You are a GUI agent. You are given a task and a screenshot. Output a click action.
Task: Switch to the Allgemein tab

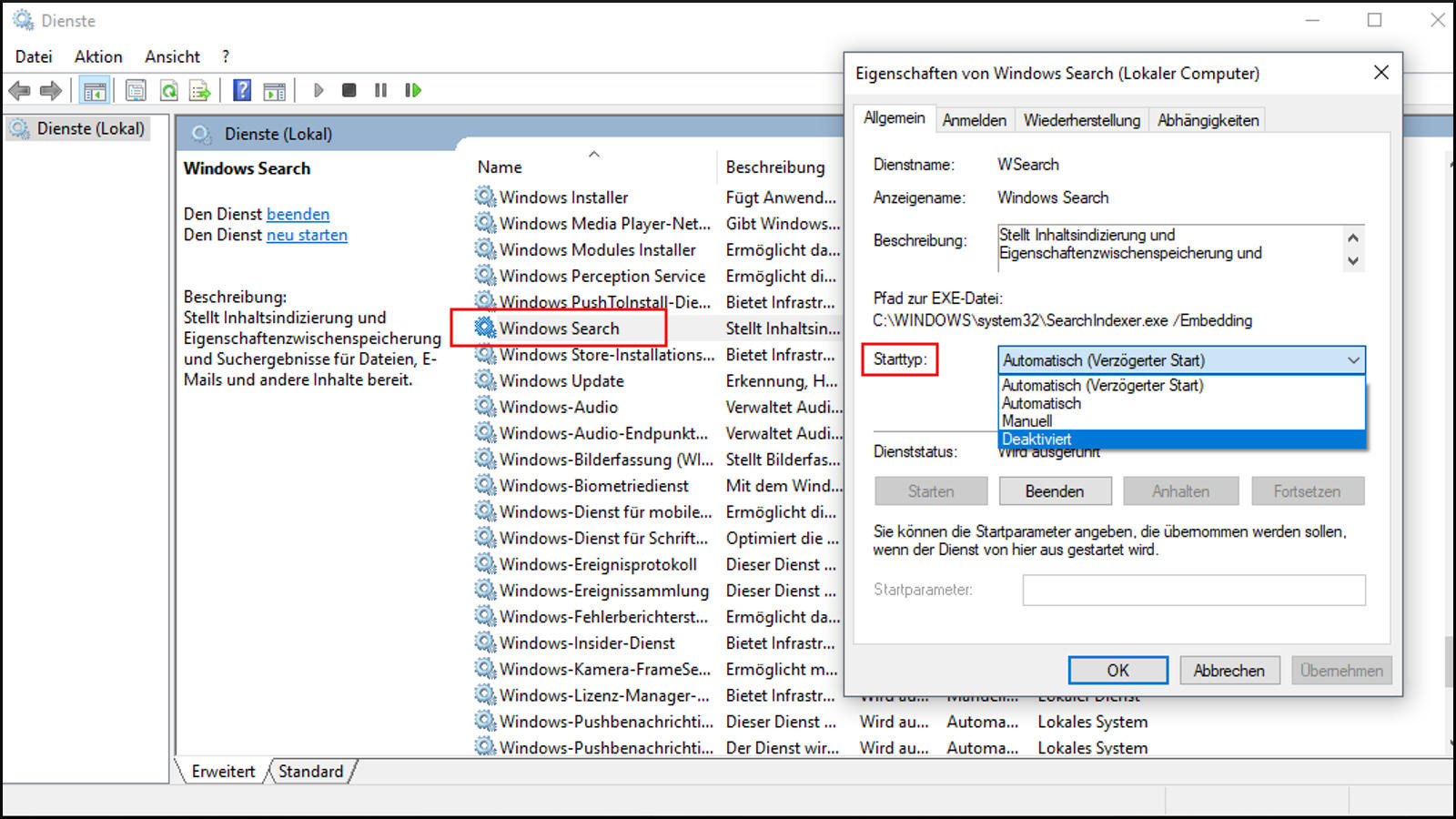point(894,118)
